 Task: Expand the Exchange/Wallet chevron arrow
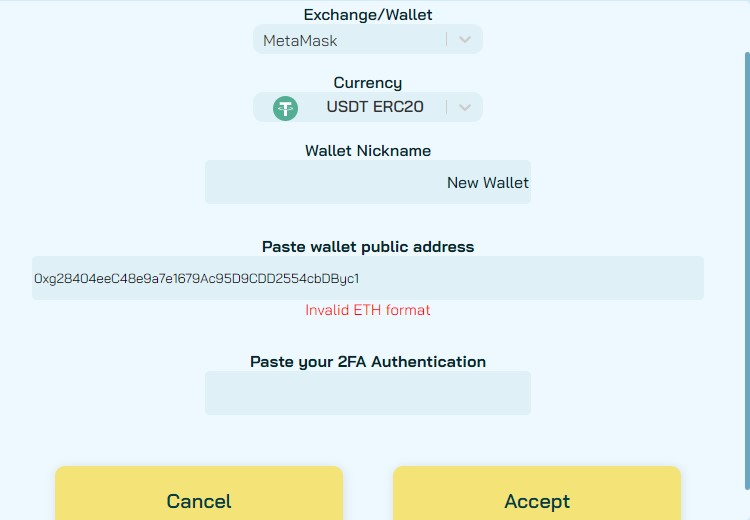coord(465,40)
